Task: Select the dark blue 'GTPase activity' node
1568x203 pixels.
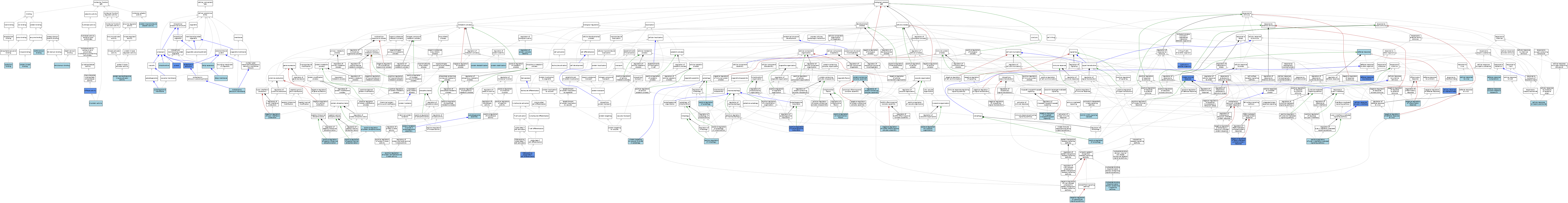Action: [x=90, y=91]
